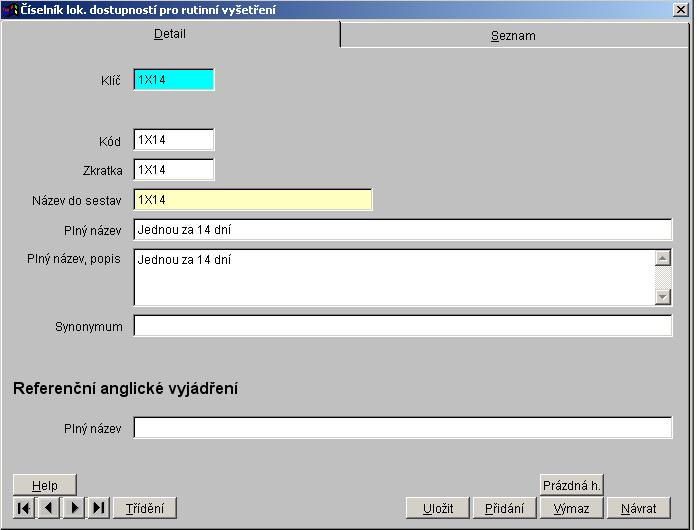The width and height of the screenshot is (697, 530).
Task: Go to the first record
Action: [x=24, y=508]
